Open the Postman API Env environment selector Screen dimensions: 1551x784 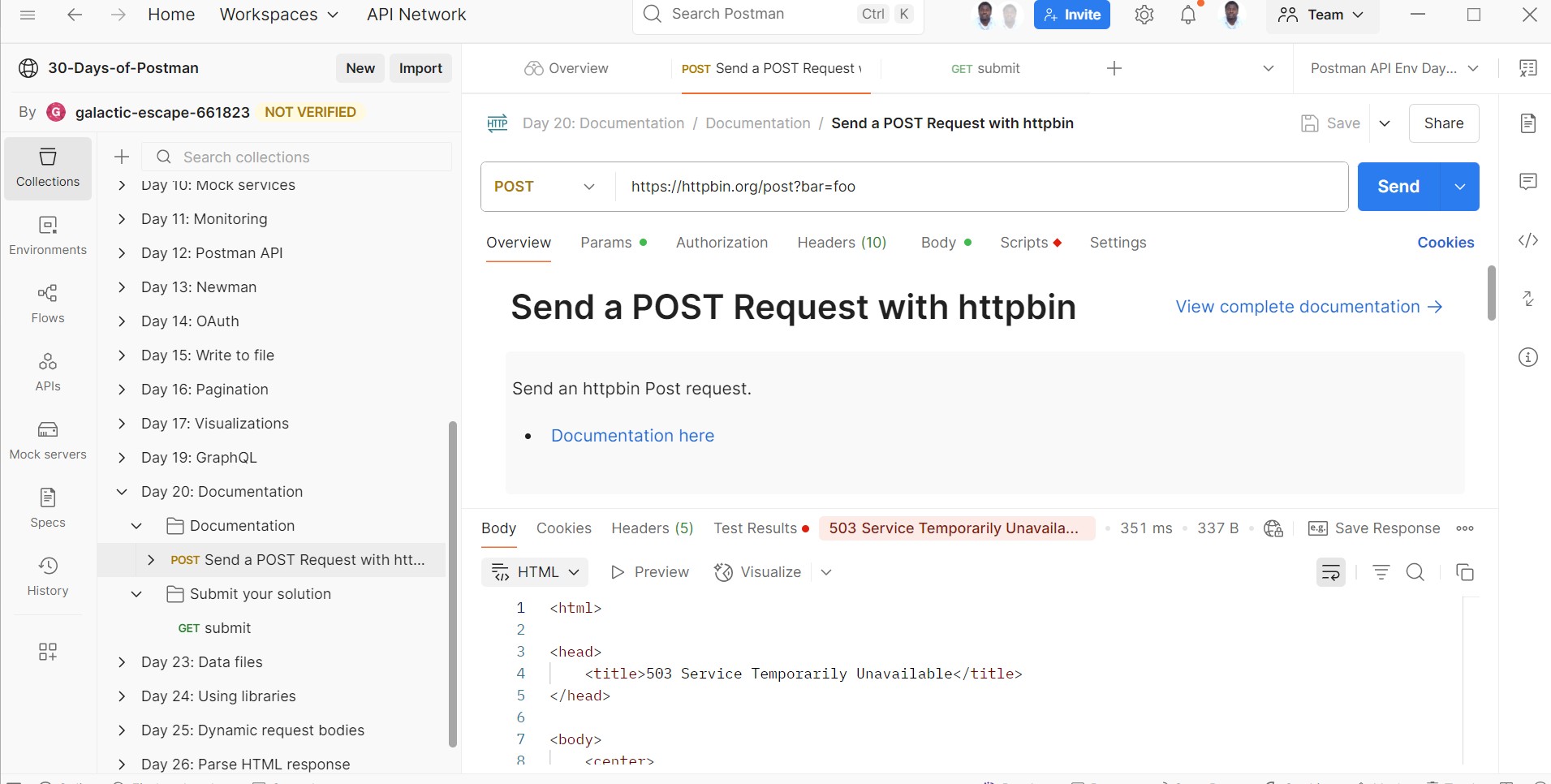1394,68
